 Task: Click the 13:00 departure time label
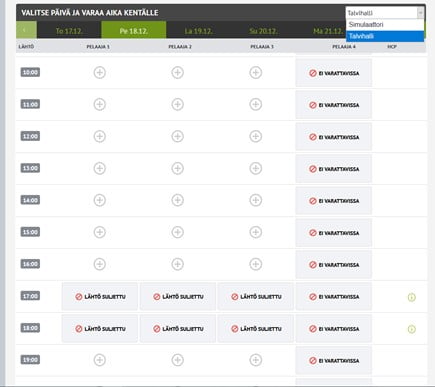30,168
